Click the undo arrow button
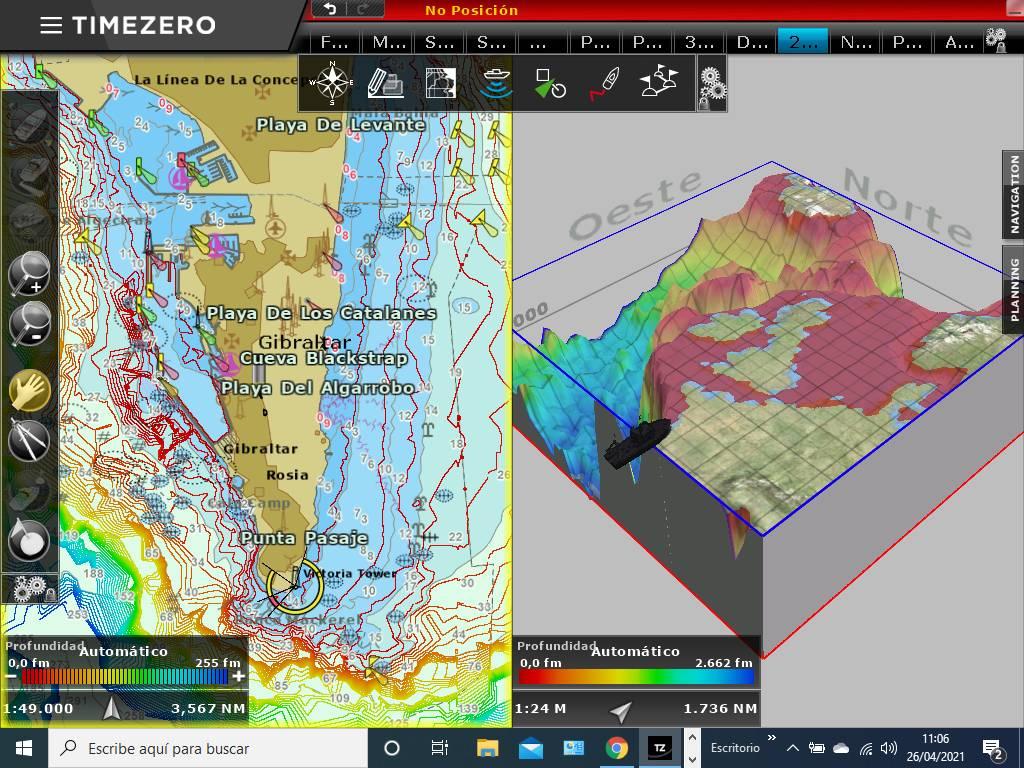 (330, 9)
